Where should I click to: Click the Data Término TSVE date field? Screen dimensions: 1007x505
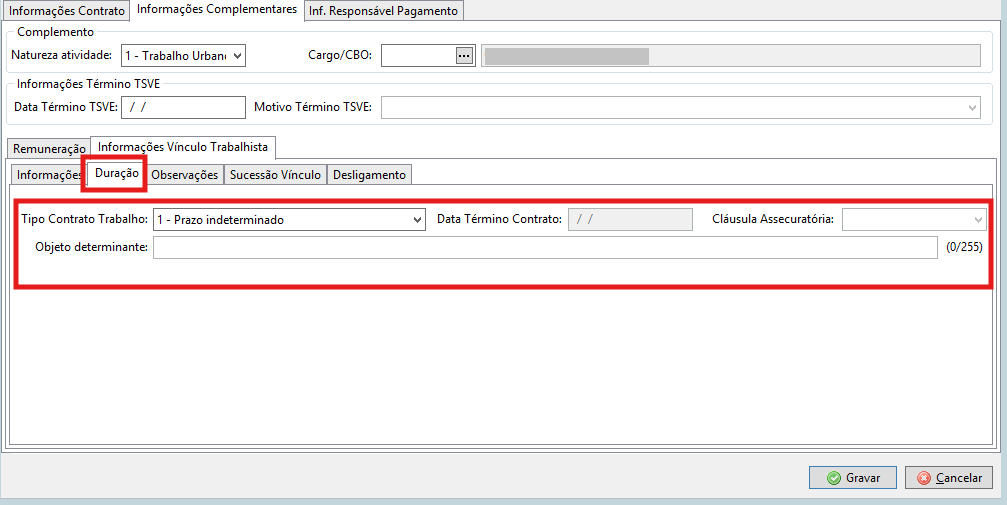point(183,107)
